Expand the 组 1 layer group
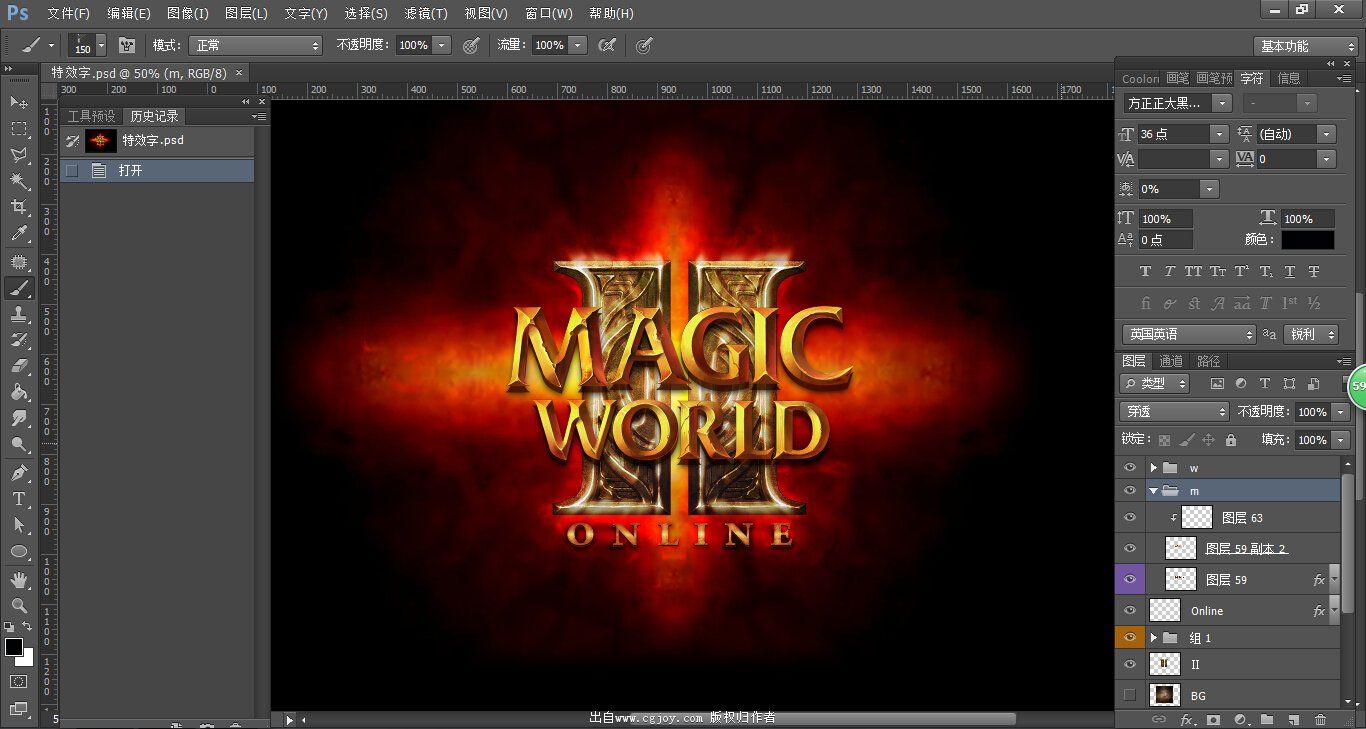Screen dimensions: 1366x729 point(1153,637)
